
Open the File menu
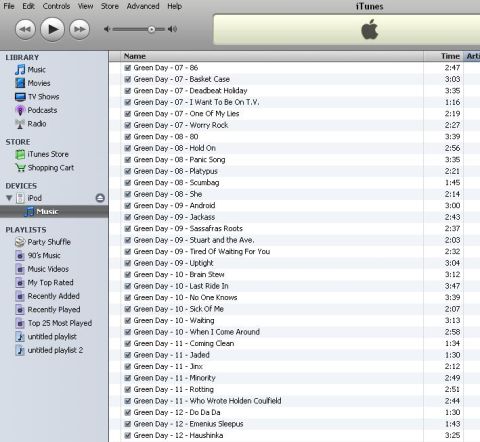click(9, 6)
